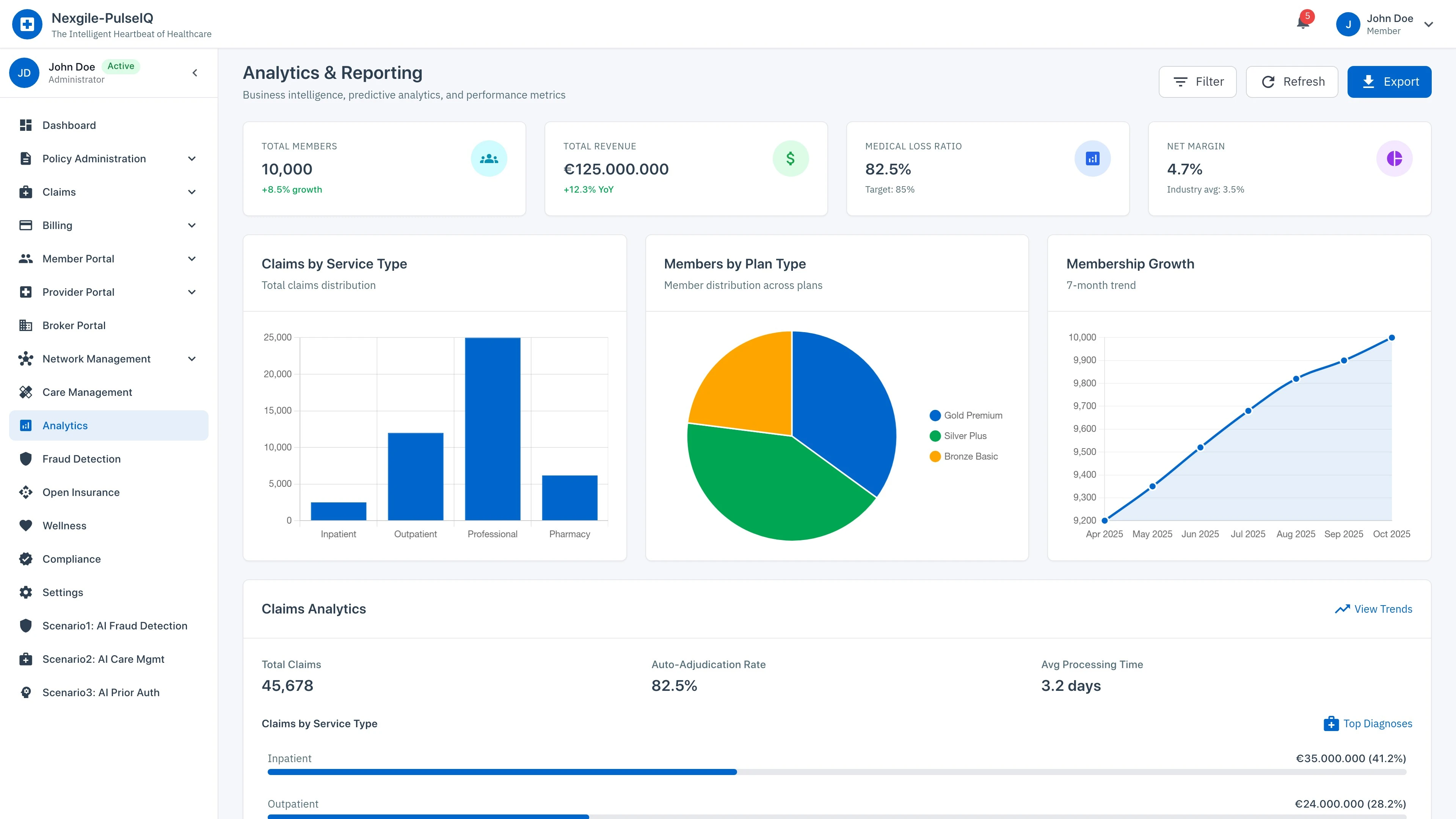Open the Compliance module
This screenshot has width=1456, height=819.
click(x=71, y=559)
